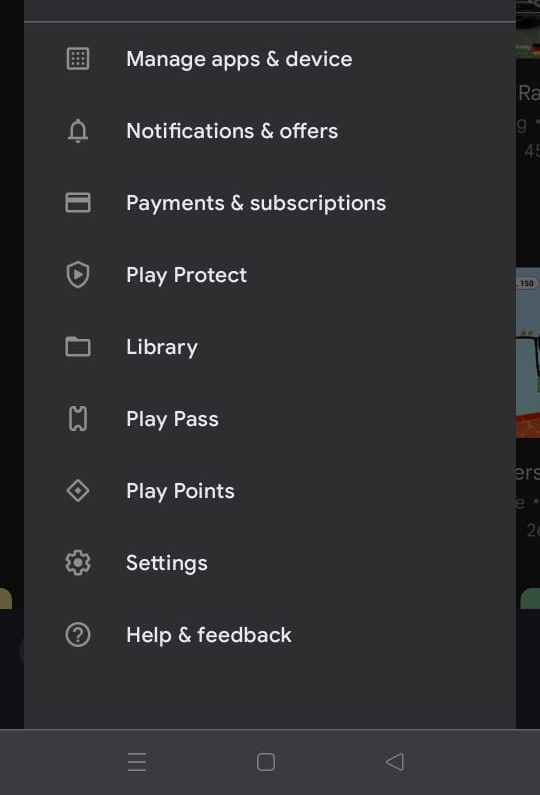Open Help & feedback
540x795 pixels.
(209, 635)
